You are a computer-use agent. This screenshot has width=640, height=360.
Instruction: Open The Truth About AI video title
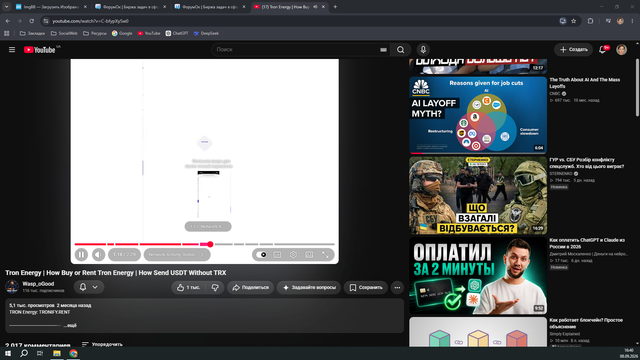pyautogui.click(x=584, y=83)
